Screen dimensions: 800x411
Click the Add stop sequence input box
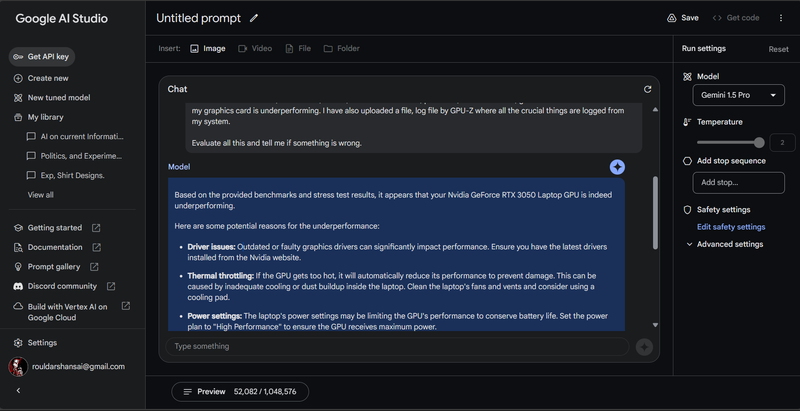point(738,183)
